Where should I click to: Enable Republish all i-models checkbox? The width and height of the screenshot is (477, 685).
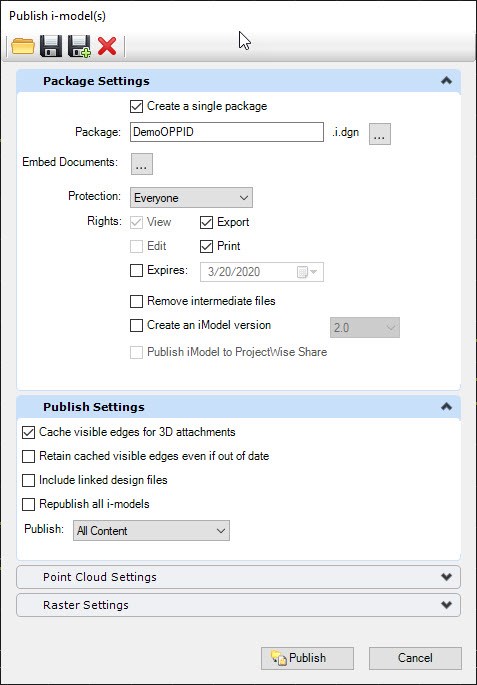[28, 505]
